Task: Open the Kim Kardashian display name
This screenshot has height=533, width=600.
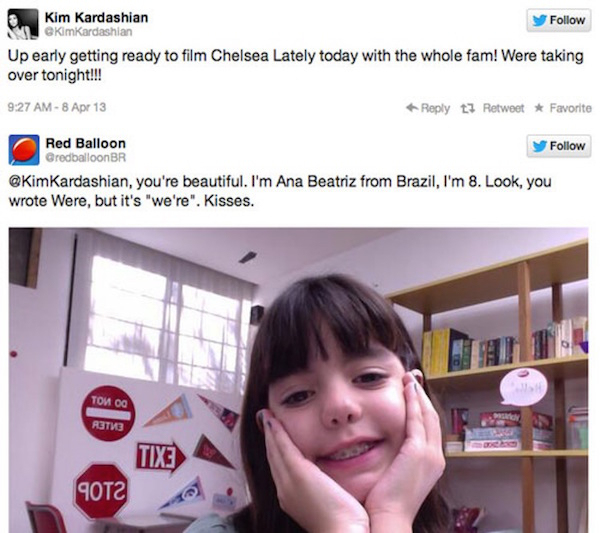Action: tap(96, 18)
